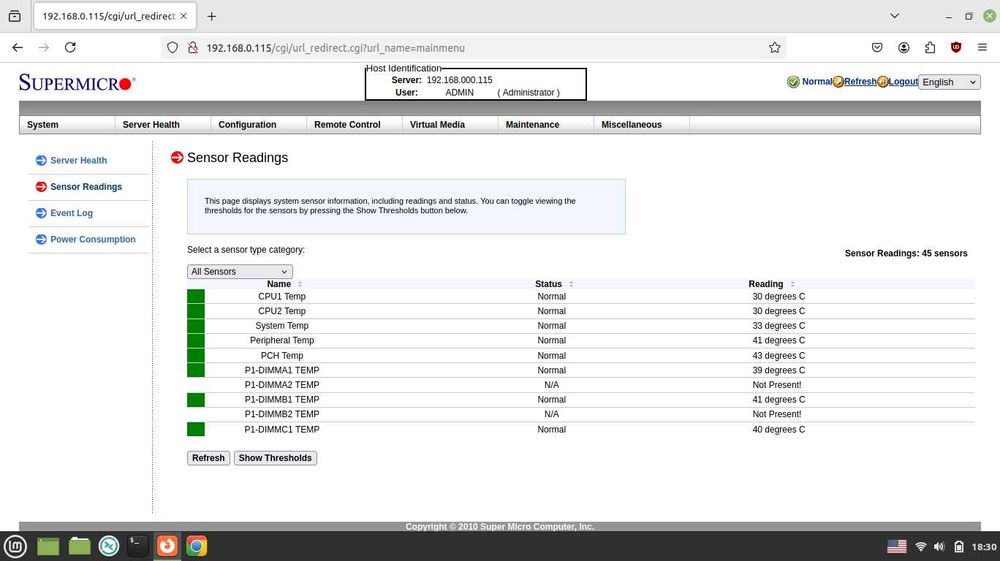The image size is (1000, 561).
Task: Click the Server Health arrow icon in sidebar
Action: 41,160
